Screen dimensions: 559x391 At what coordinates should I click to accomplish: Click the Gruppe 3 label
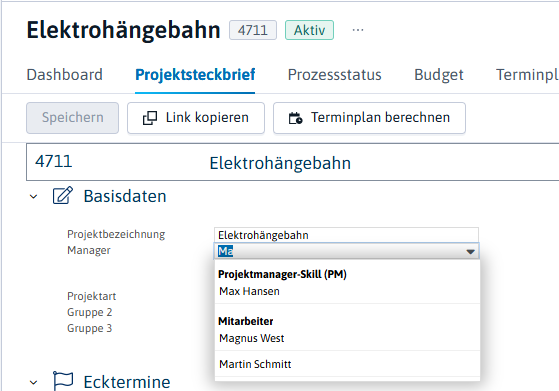click(89, 328)
